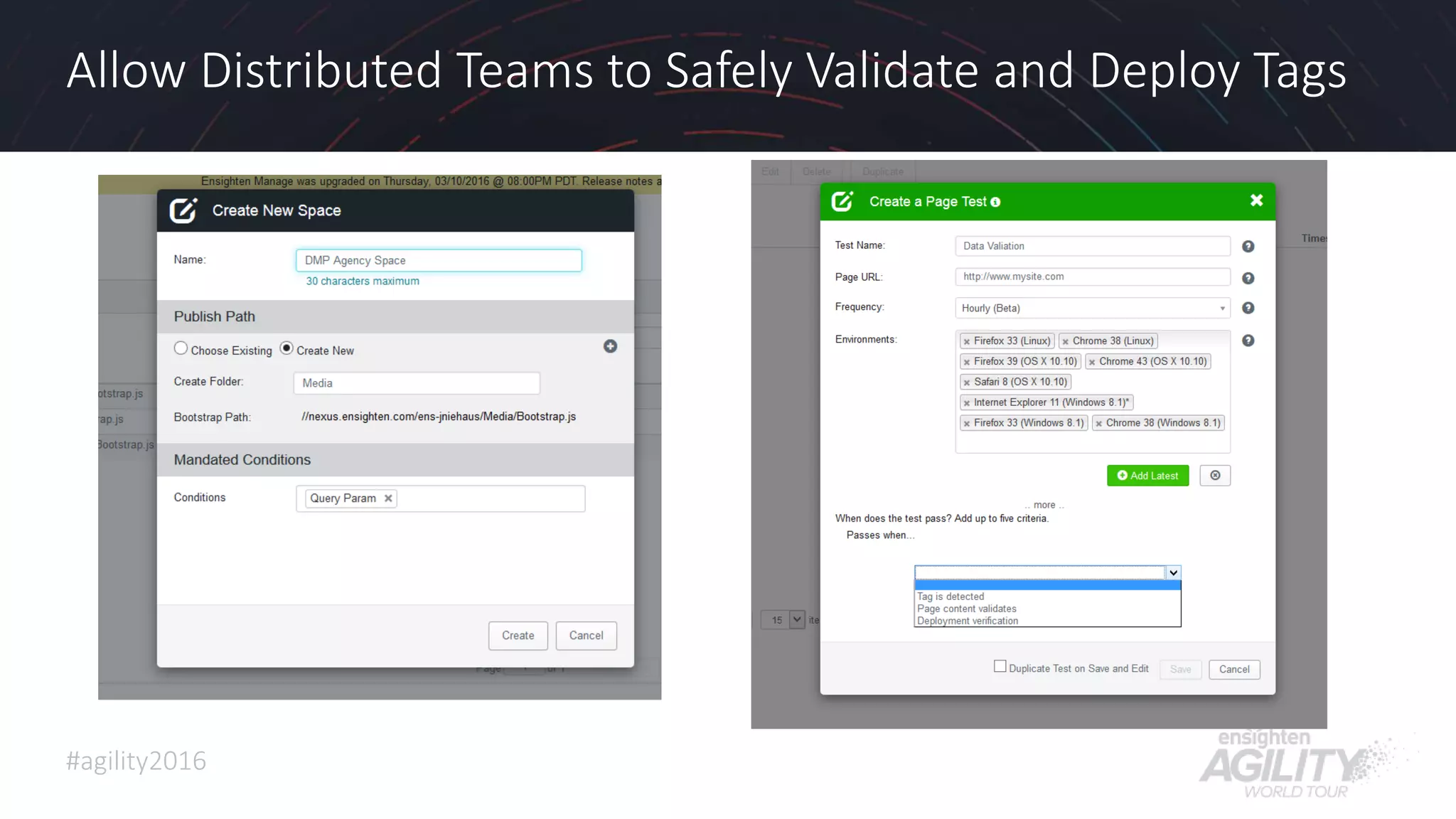Click the Create button
Viewport: 1456px width, 819px height.
click(x=518, y=636)
